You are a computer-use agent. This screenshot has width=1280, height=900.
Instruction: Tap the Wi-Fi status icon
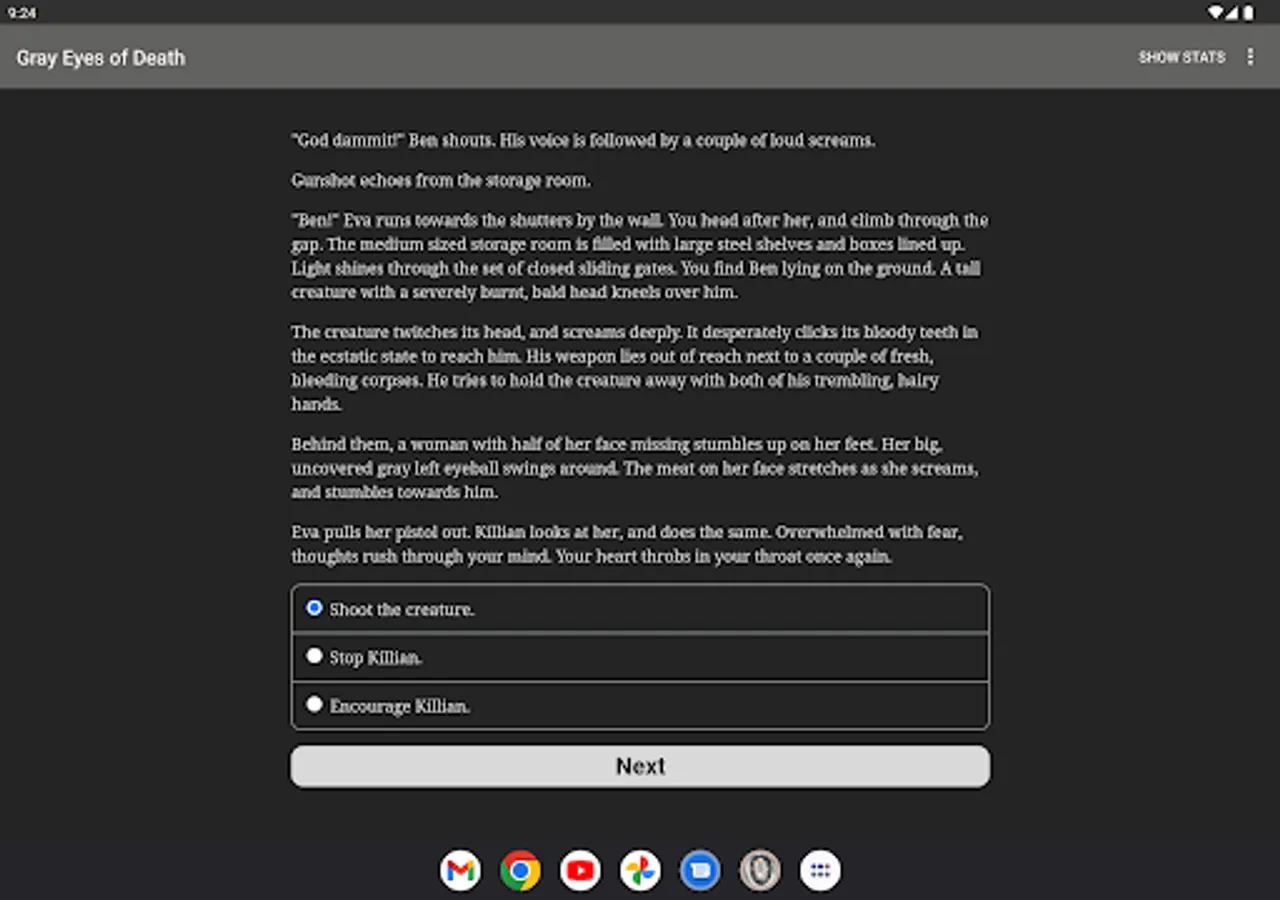pos(1215,13)
